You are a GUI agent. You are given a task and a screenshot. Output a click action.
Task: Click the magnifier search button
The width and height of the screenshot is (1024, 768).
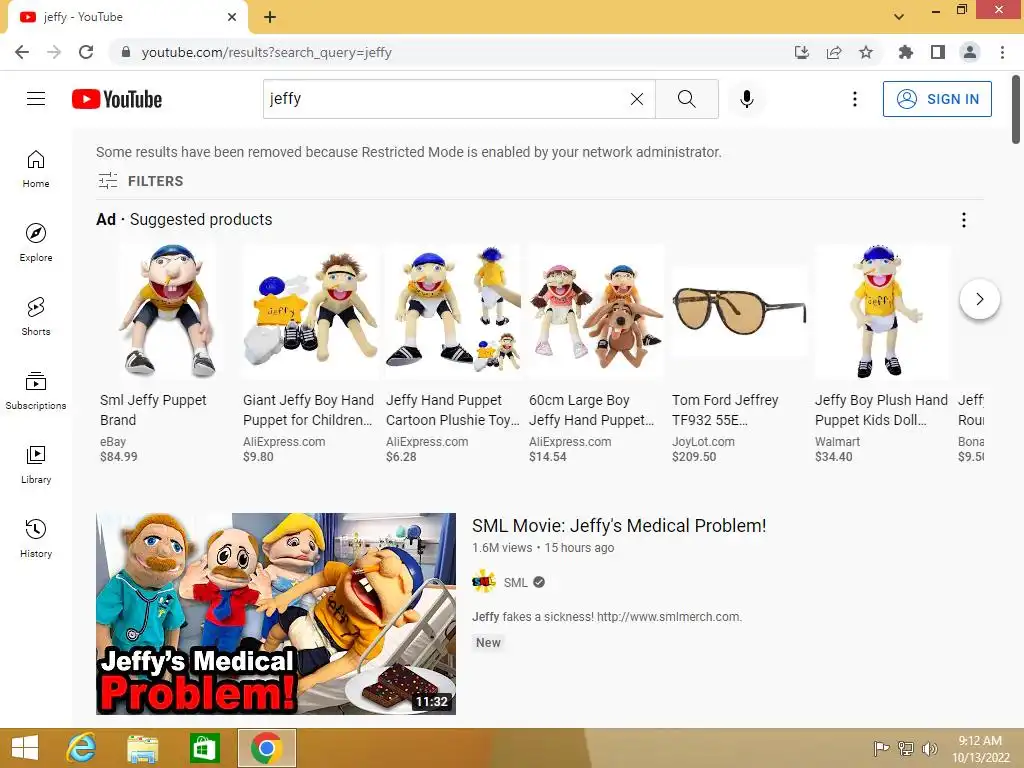pyautogui.click(x=686, y=99)
